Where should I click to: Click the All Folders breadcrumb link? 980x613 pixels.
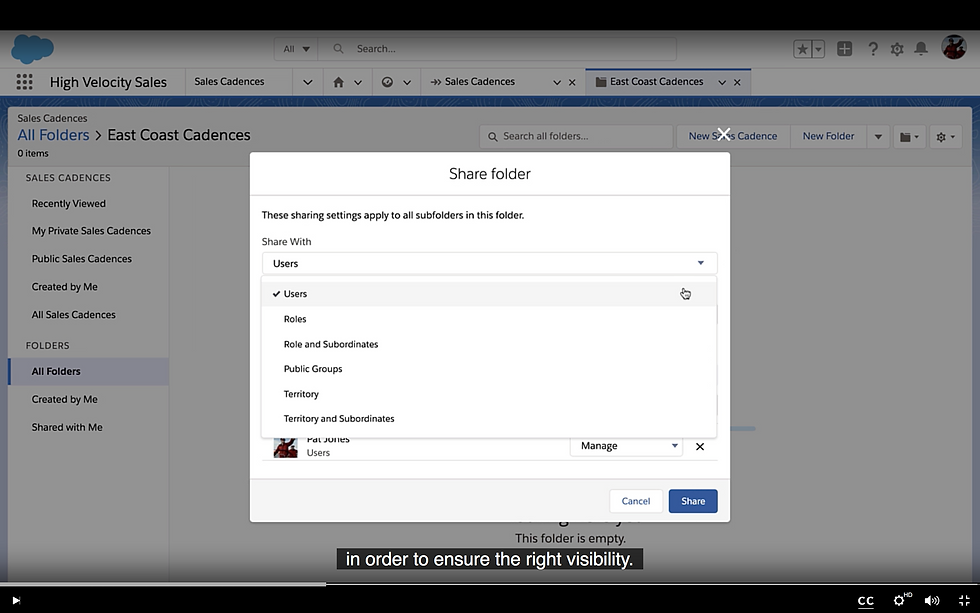[x=53, y=135]
